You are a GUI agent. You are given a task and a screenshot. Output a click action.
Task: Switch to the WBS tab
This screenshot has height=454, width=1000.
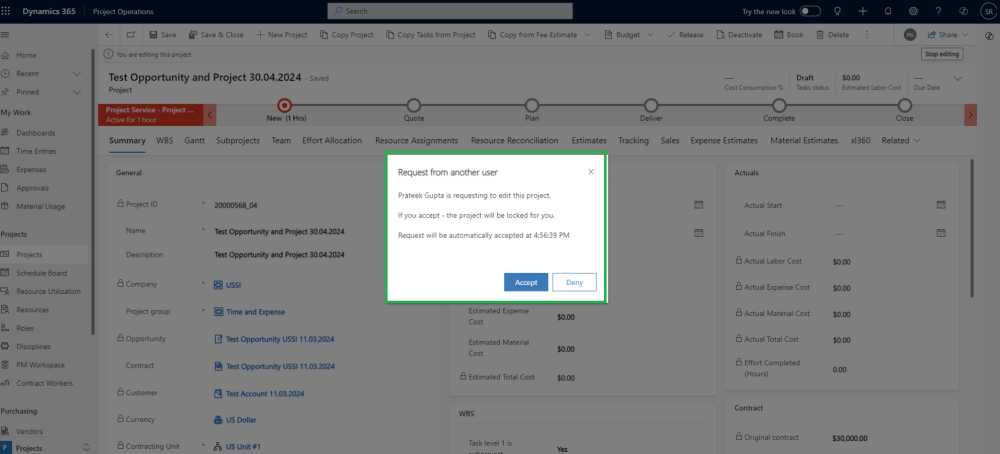coord(165,140)
